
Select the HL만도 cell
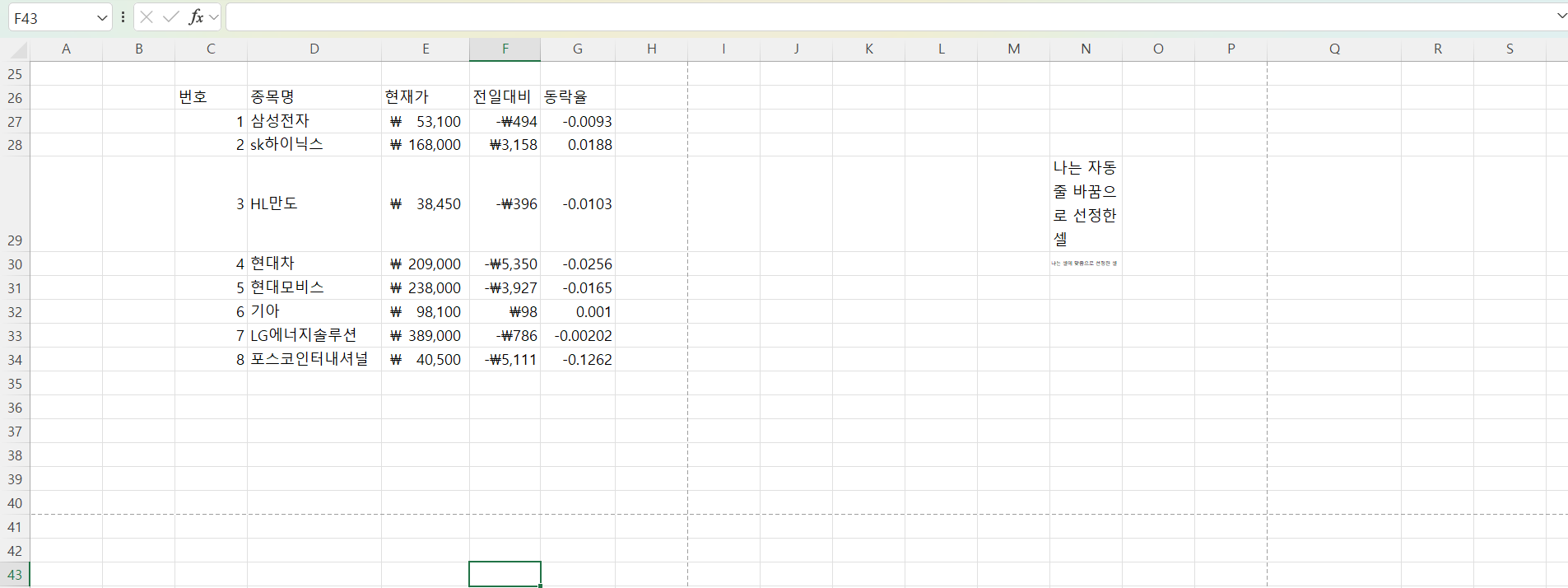point(314,204)
